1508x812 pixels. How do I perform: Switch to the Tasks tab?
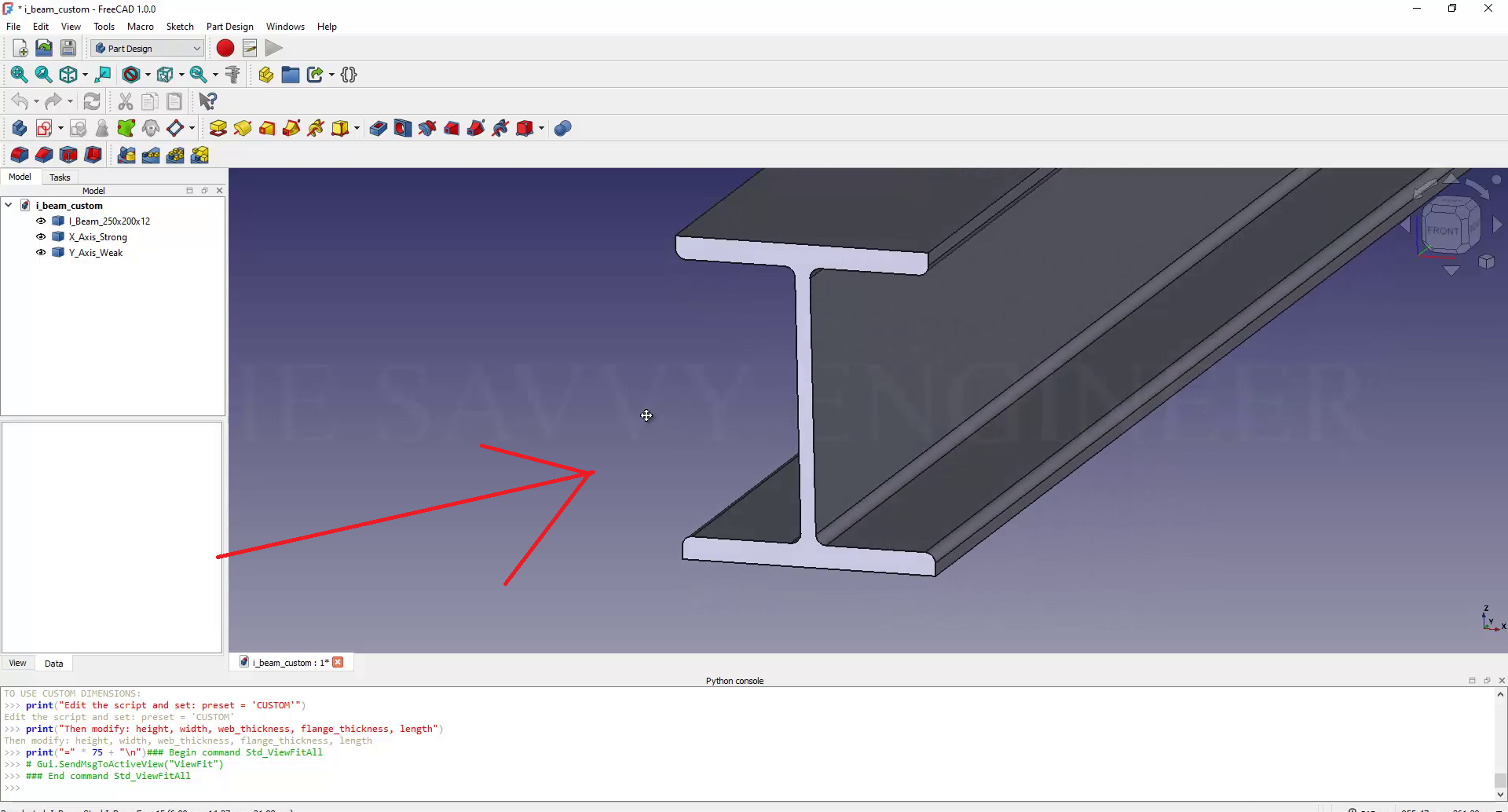60,177
